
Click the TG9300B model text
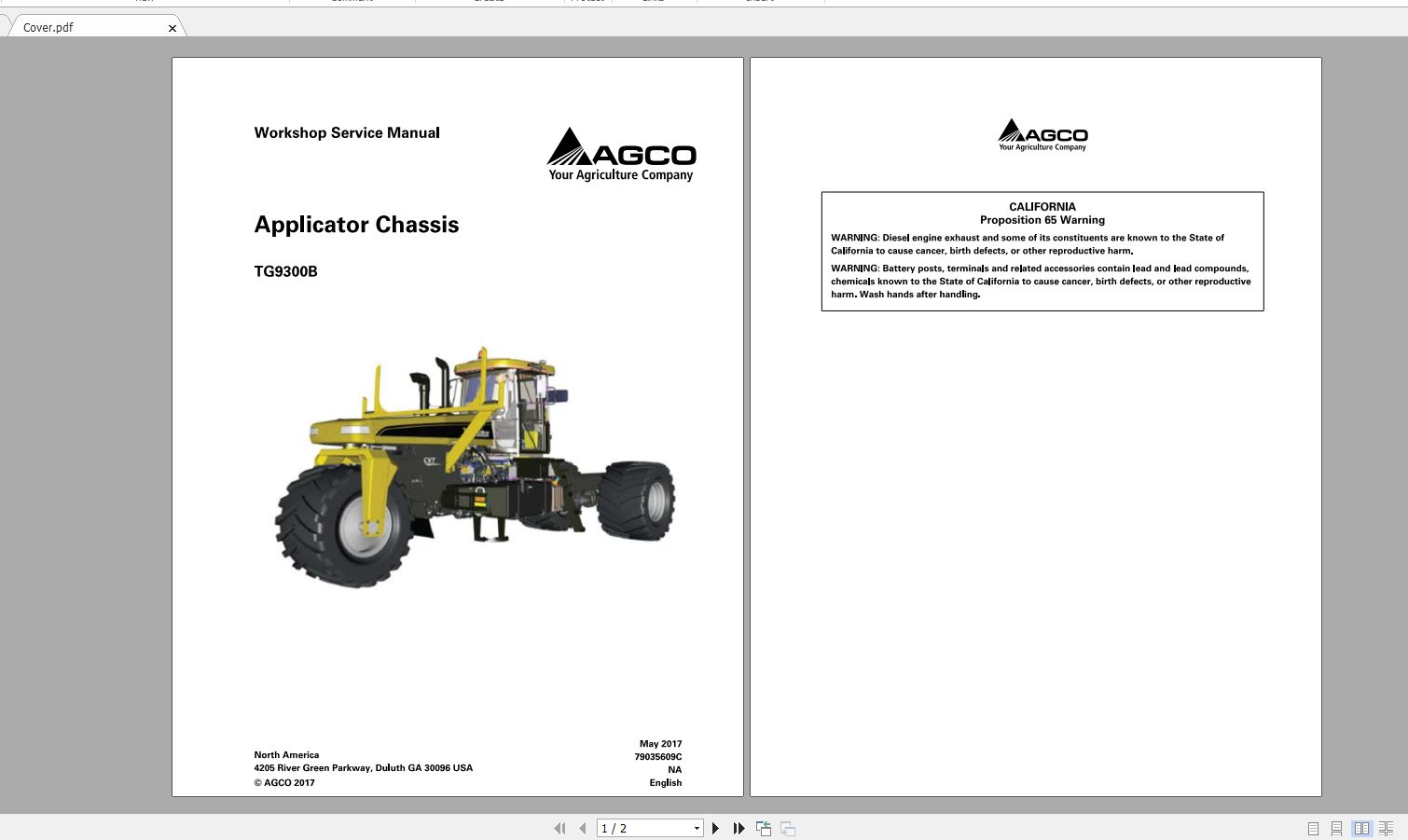click(285, 271)
